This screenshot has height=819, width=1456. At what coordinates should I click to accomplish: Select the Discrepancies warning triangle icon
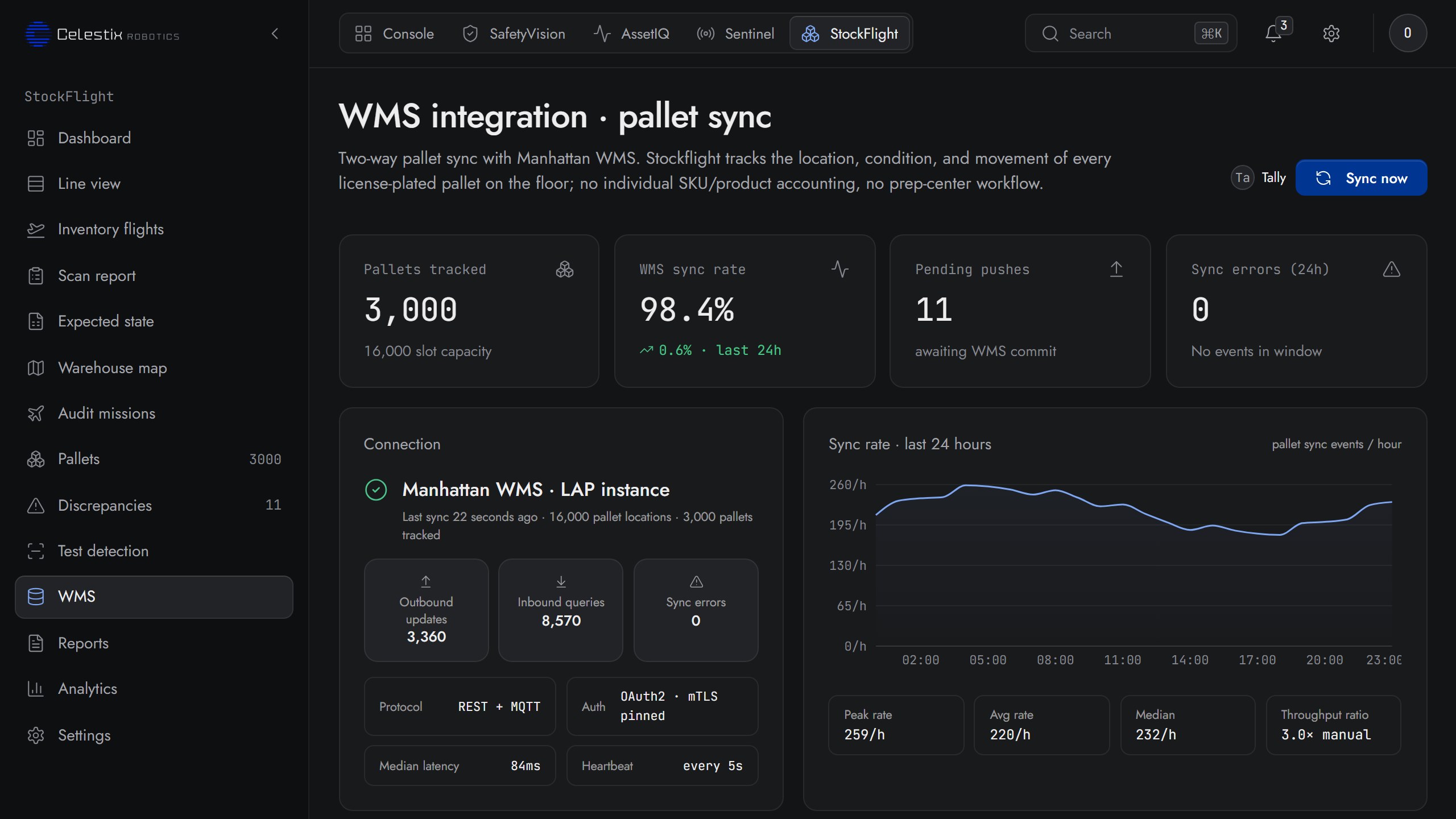coord(36,506)
